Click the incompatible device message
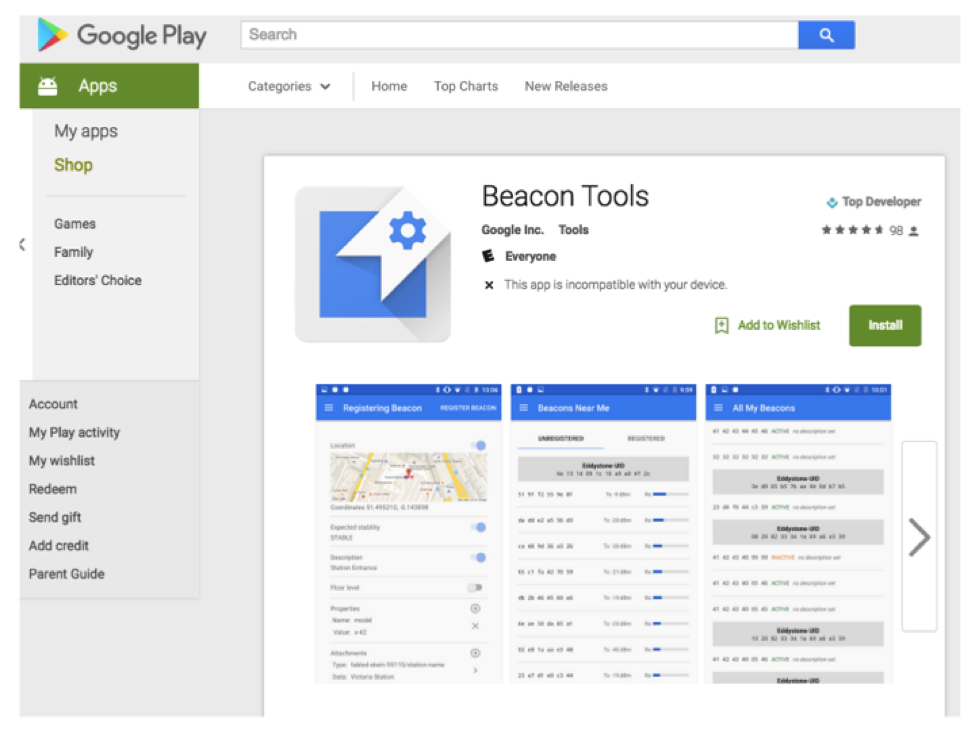The image size is (975, 736). point(615,285)
